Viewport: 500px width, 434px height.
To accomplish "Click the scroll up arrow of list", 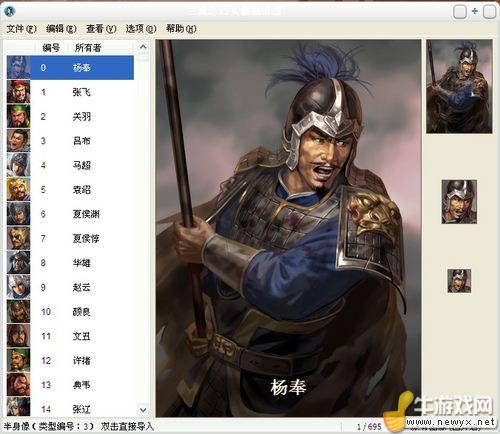I will coord(143,47).
